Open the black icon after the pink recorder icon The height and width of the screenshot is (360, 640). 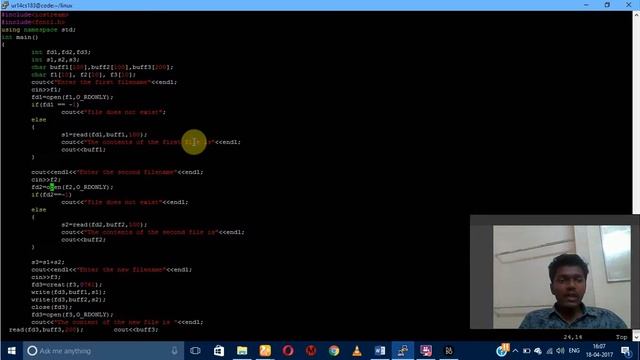(449, 351)
